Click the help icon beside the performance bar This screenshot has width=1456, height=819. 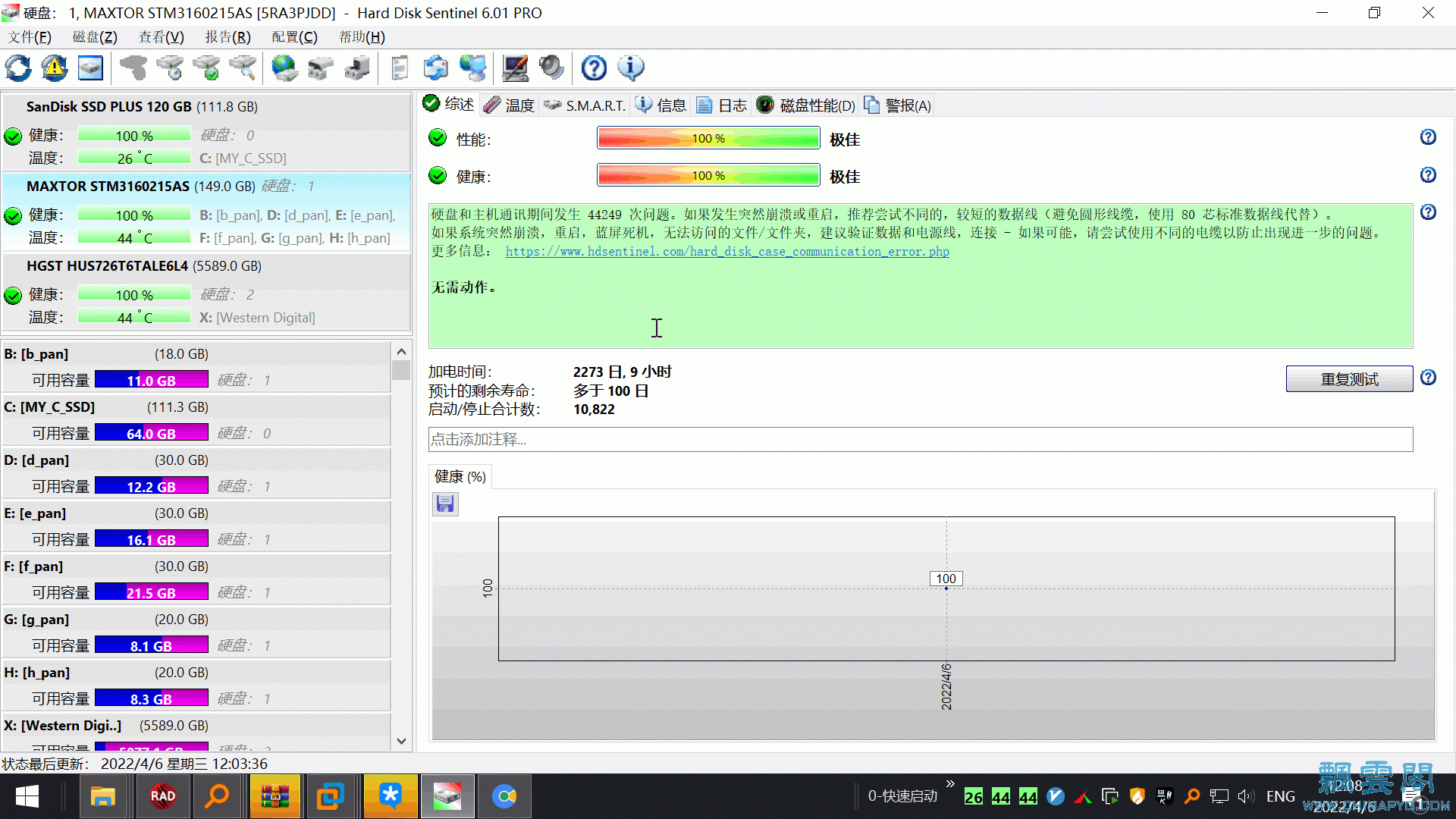pos(1428,137)
